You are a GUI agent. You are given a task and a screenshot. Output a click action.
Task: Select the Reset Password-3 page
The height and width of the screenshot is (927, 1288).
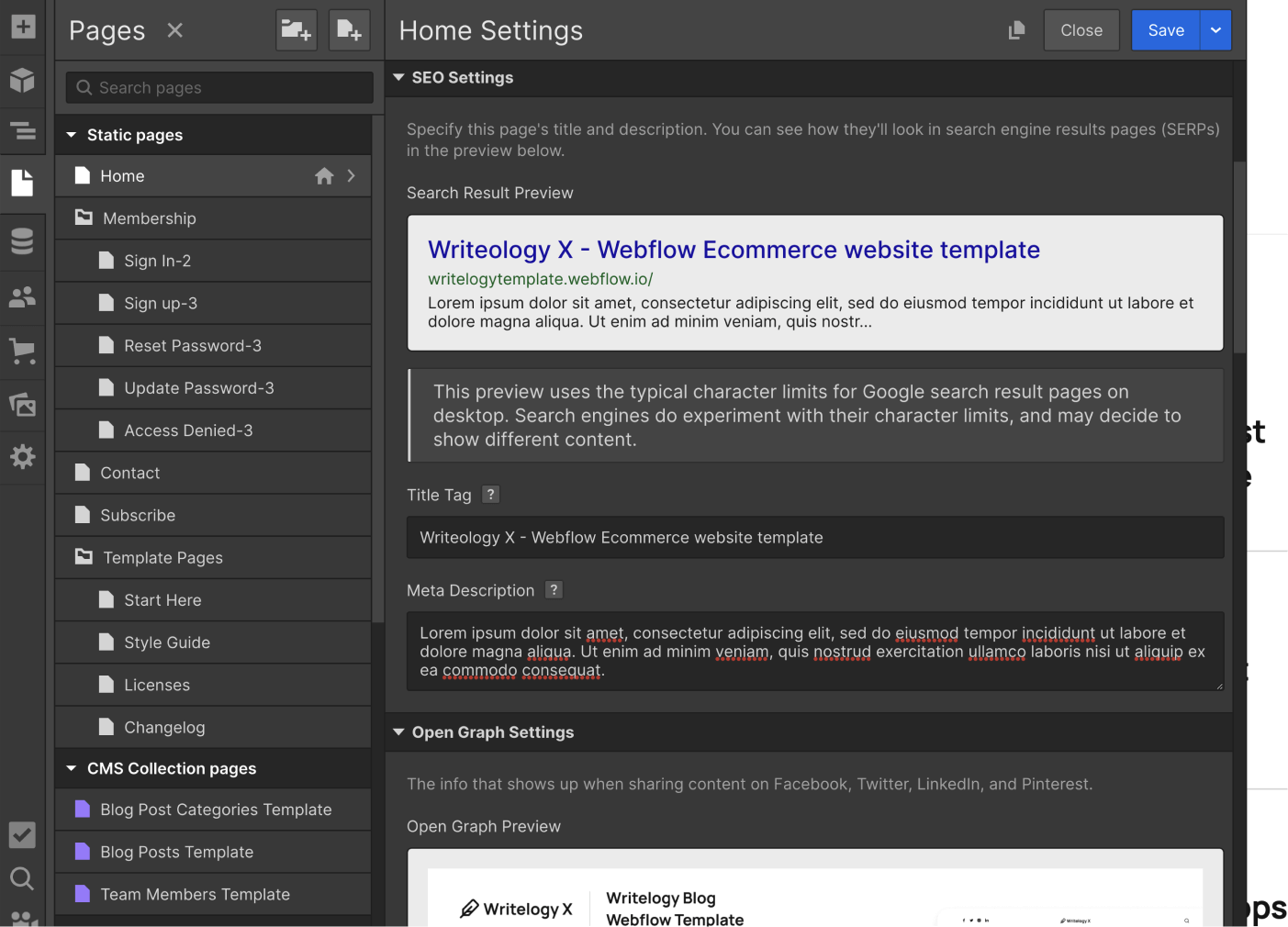213,345
